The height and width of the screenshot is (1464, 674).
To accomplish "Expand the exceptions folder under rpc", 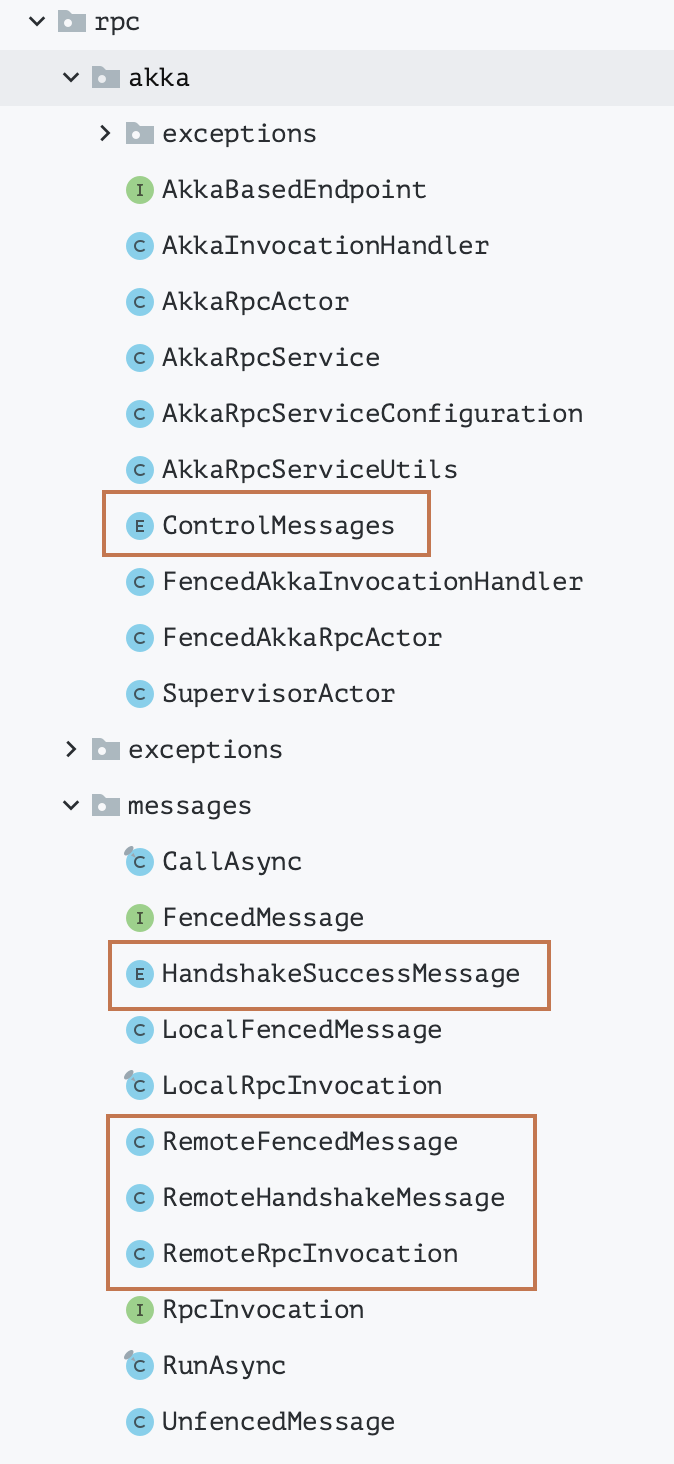I will (x=70, y=749).
